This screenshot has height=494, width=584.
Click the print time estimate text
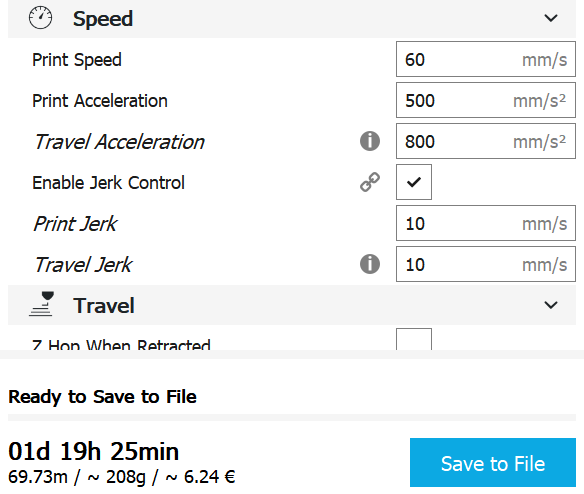coord(93,452)
